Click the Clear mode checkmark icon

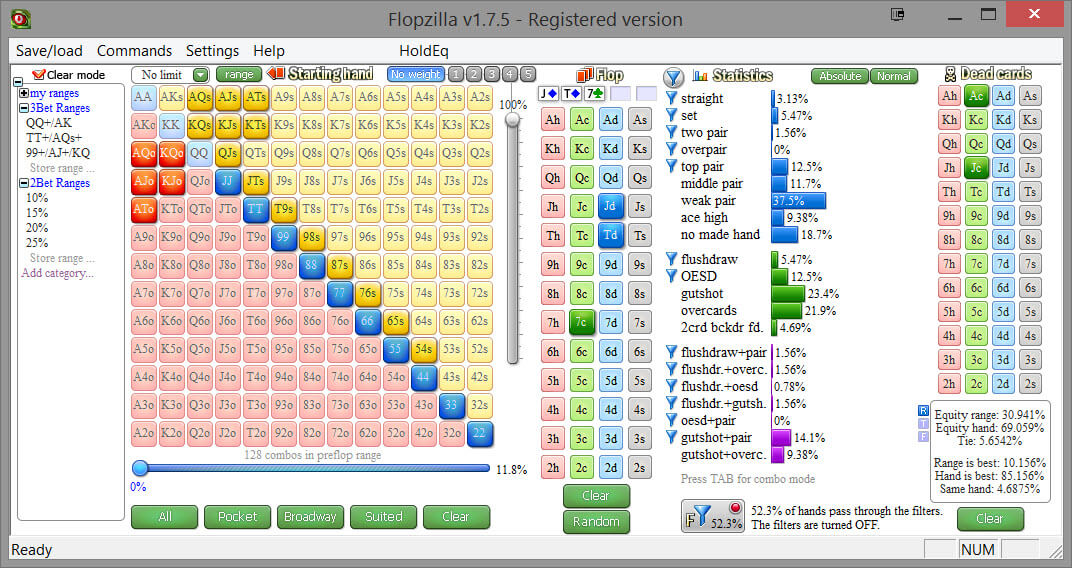(38, 75)
